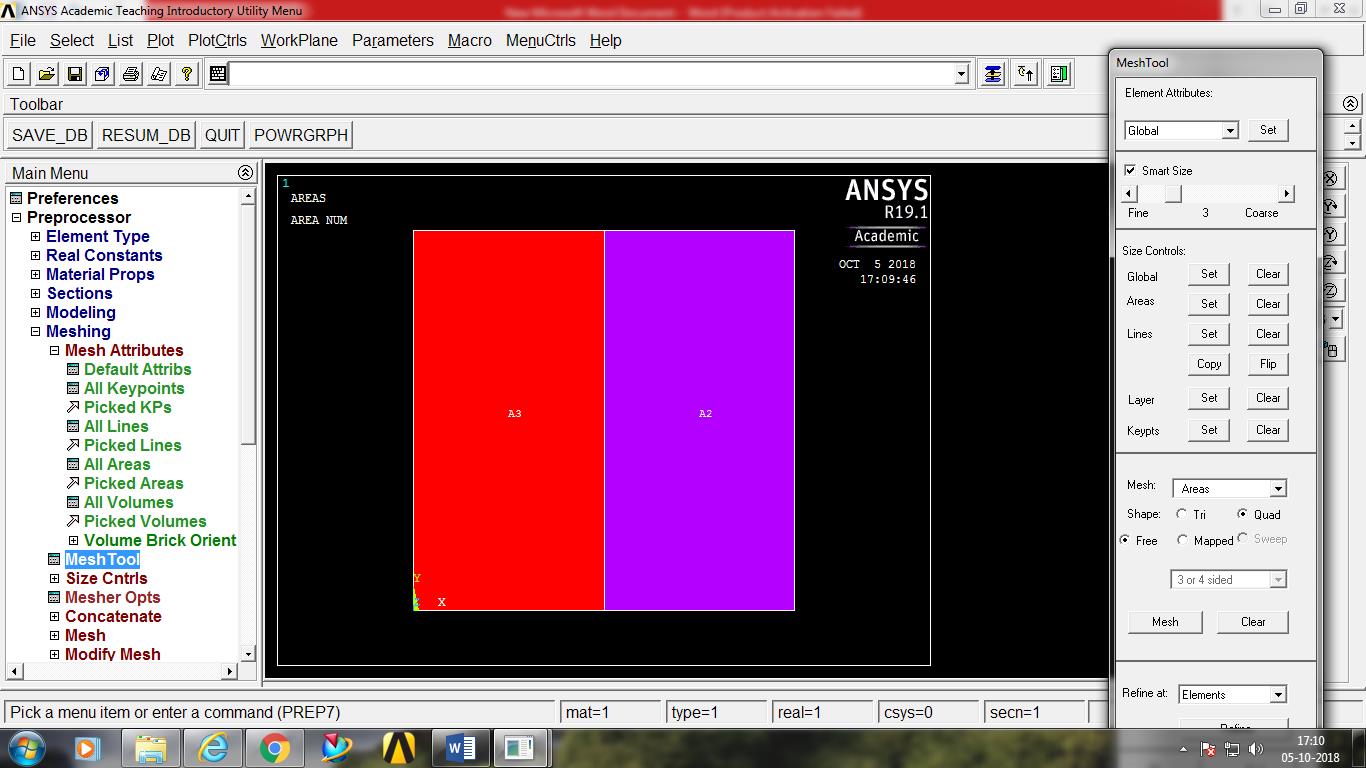Select the Quad shape radio button
This screenshot has width=1366, height=768.
coord(1242,514)
